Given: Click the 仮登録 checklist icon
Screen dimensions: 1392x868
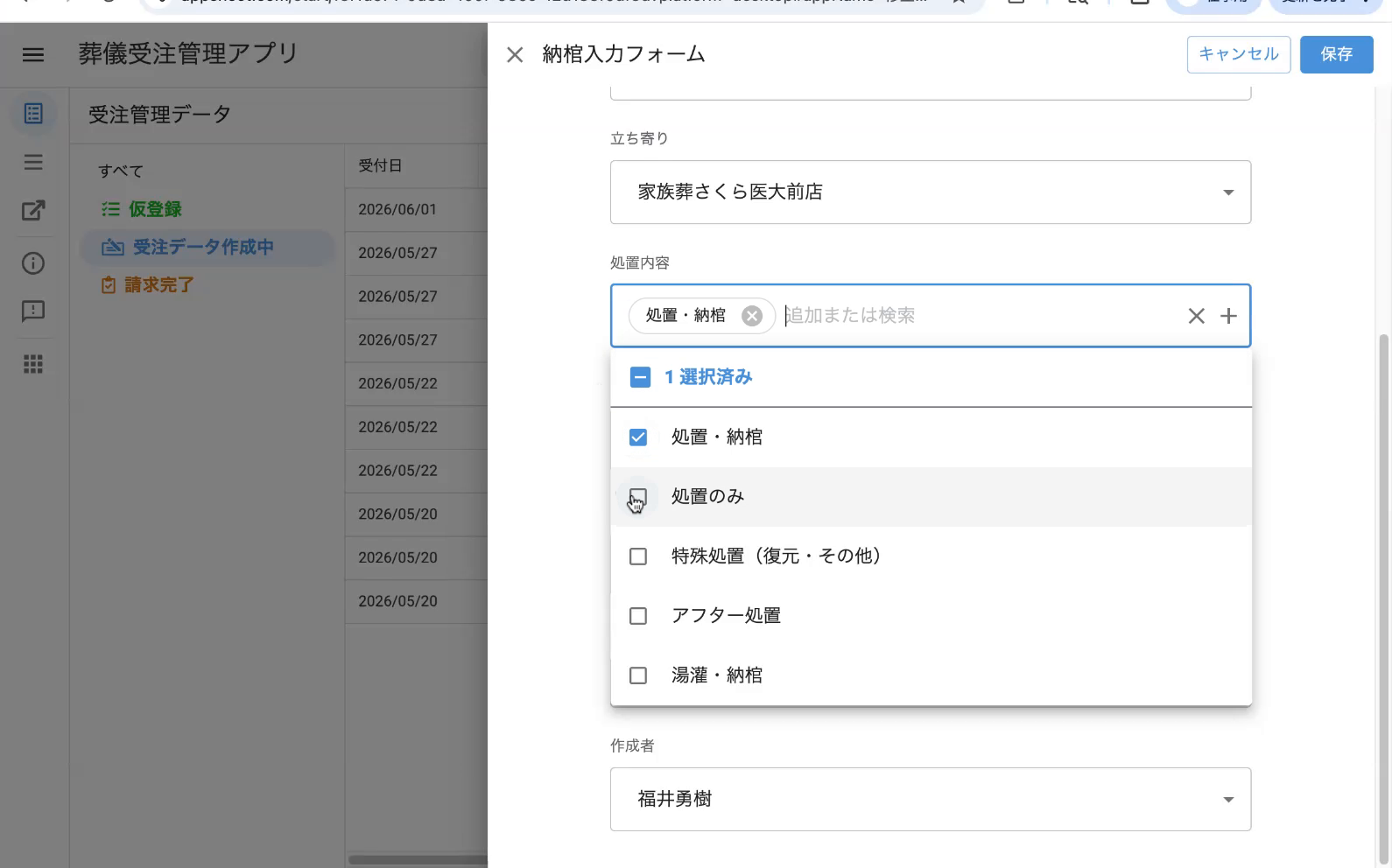Looking at the screenshot, I should click(x=110, y=209).
